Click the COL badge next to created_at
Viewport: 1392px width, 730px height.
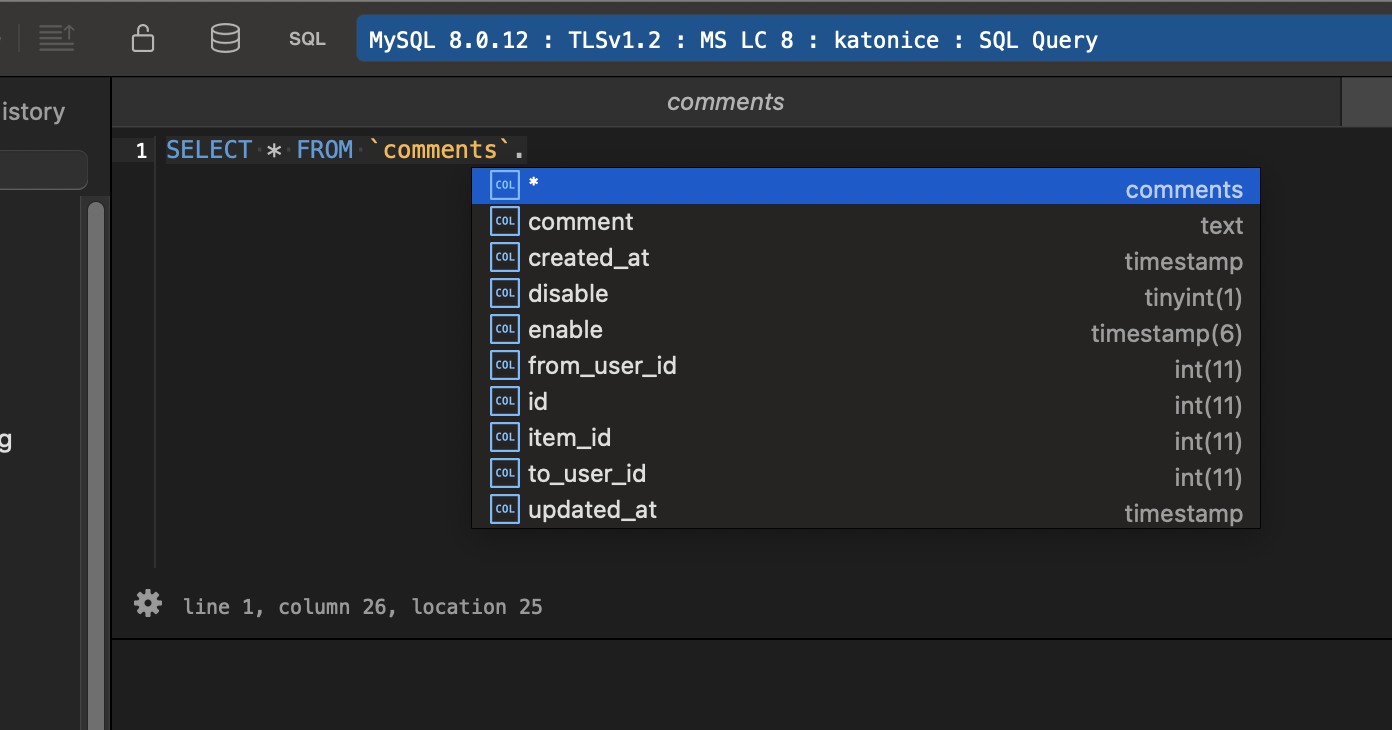[505, 256]
